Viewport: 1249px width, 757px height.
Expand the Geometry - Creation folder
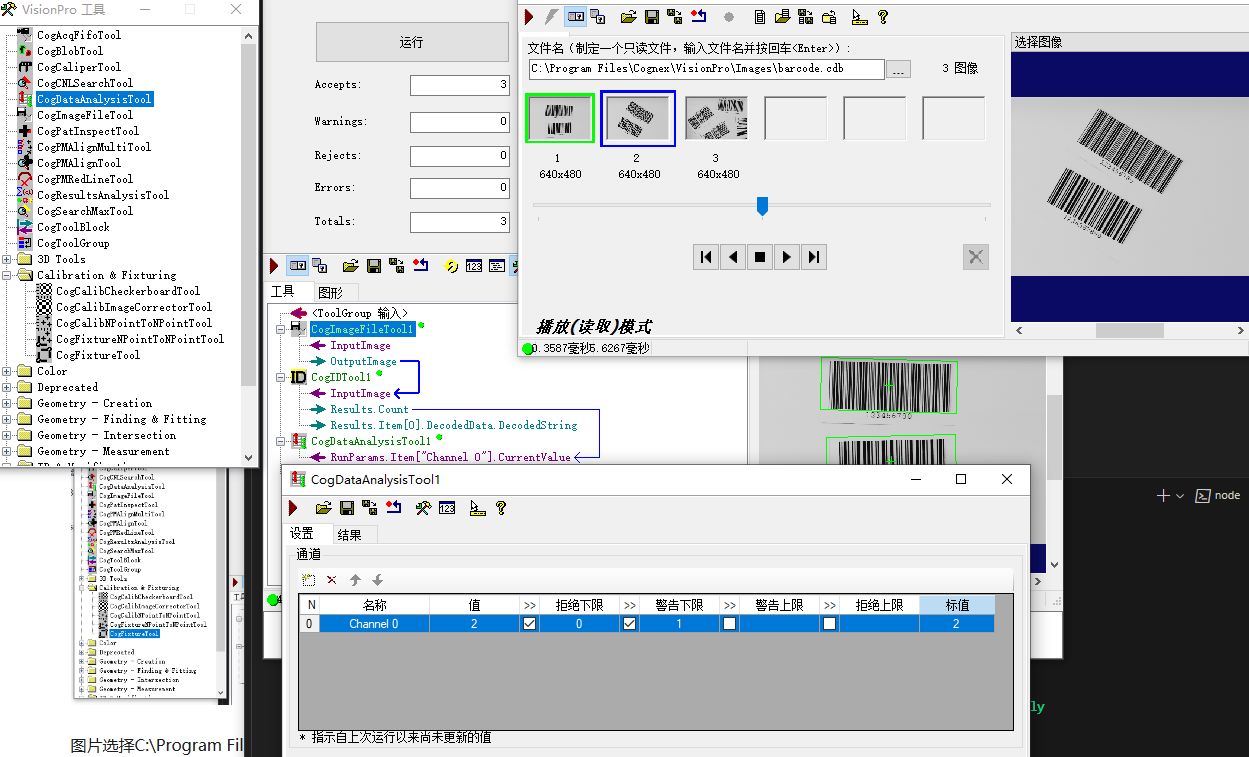(7, 404)
